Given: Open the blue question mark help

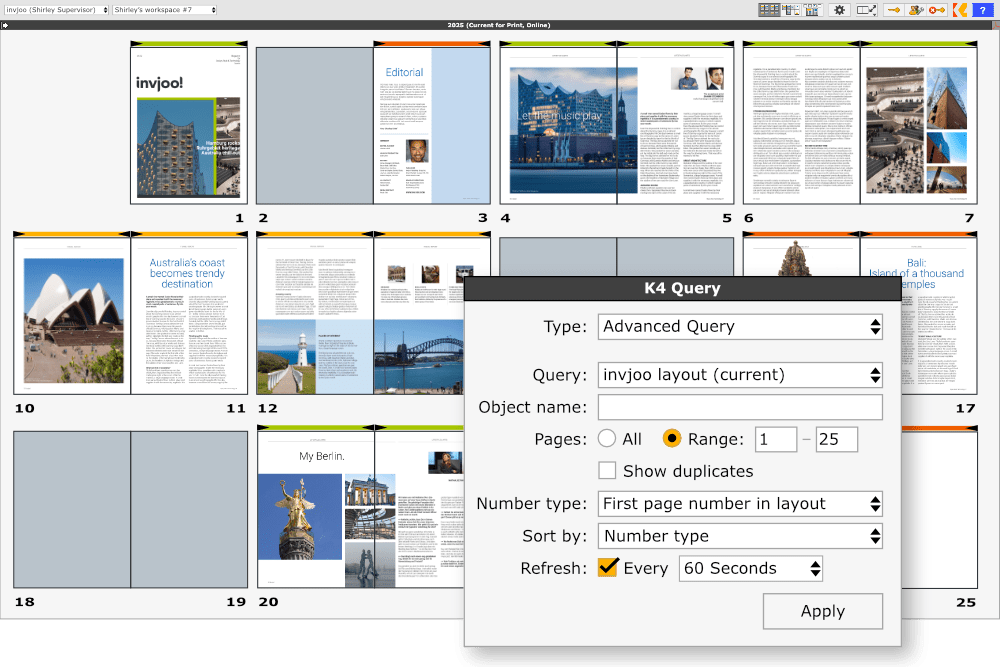Looking at the screenshot, I should coord(981,10).
